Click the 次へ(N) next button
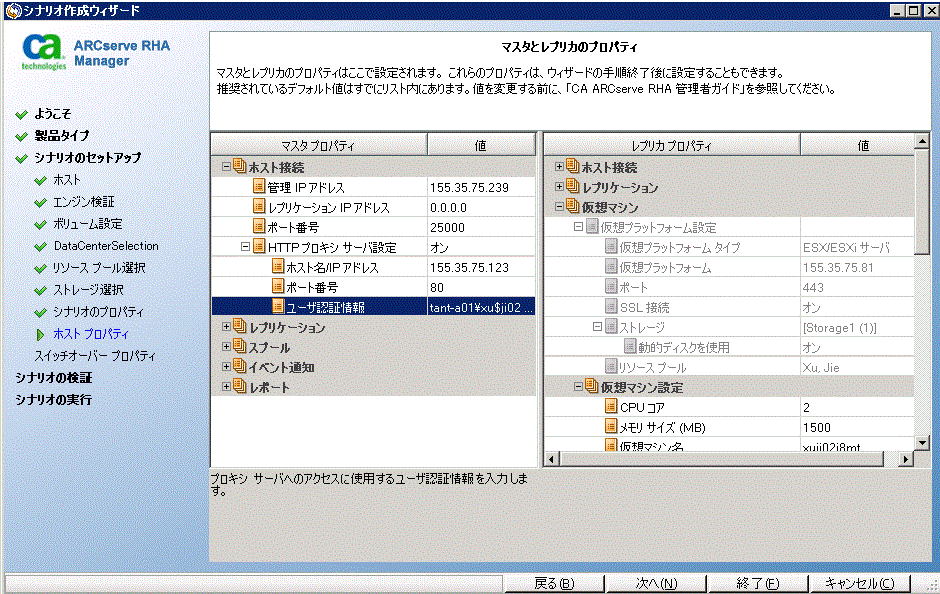940x594 pixels. (x=656, y=583)
